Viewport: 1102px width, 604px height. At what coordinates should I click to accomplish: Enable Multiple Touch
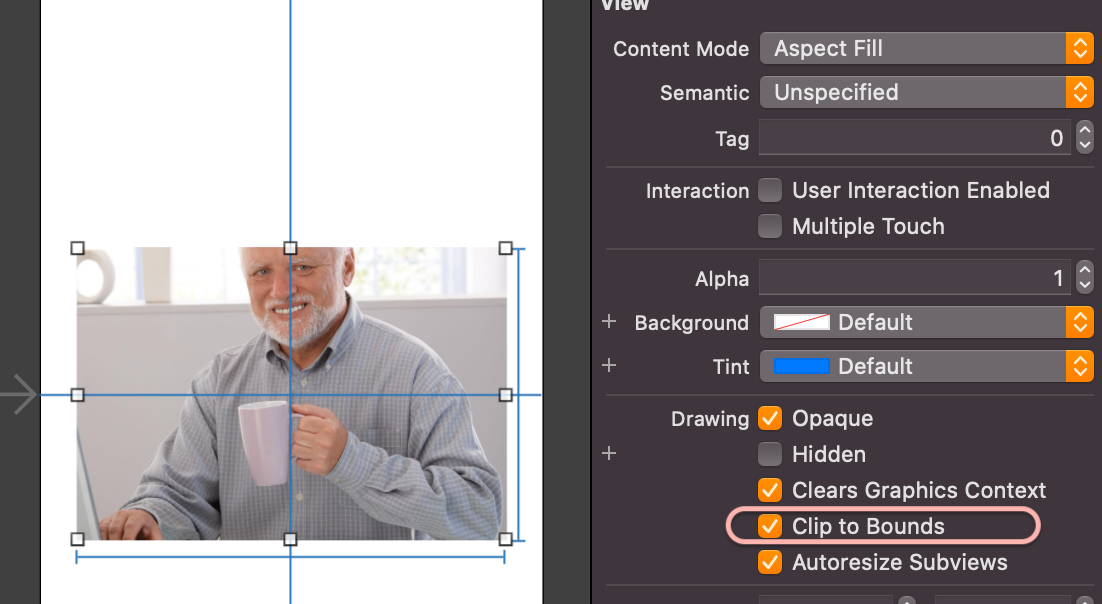click(770, 226)
